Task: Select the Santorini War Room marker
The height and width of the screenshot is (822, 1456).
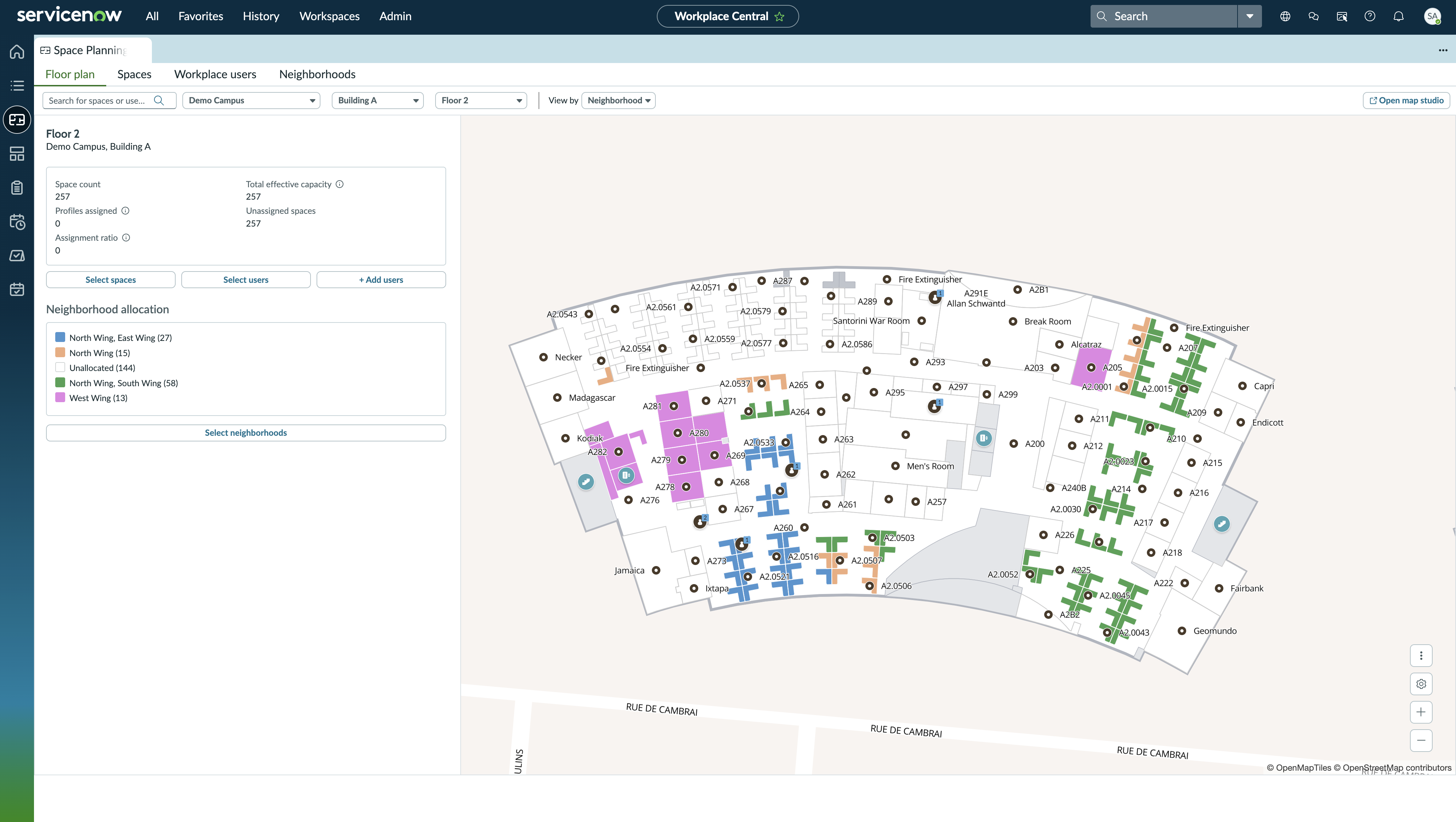Action: tap(921, 321)
